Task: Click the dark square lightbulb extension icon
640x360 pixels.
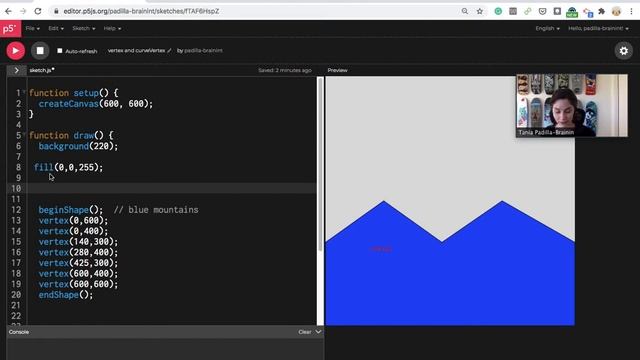Action: coord(557,11)
